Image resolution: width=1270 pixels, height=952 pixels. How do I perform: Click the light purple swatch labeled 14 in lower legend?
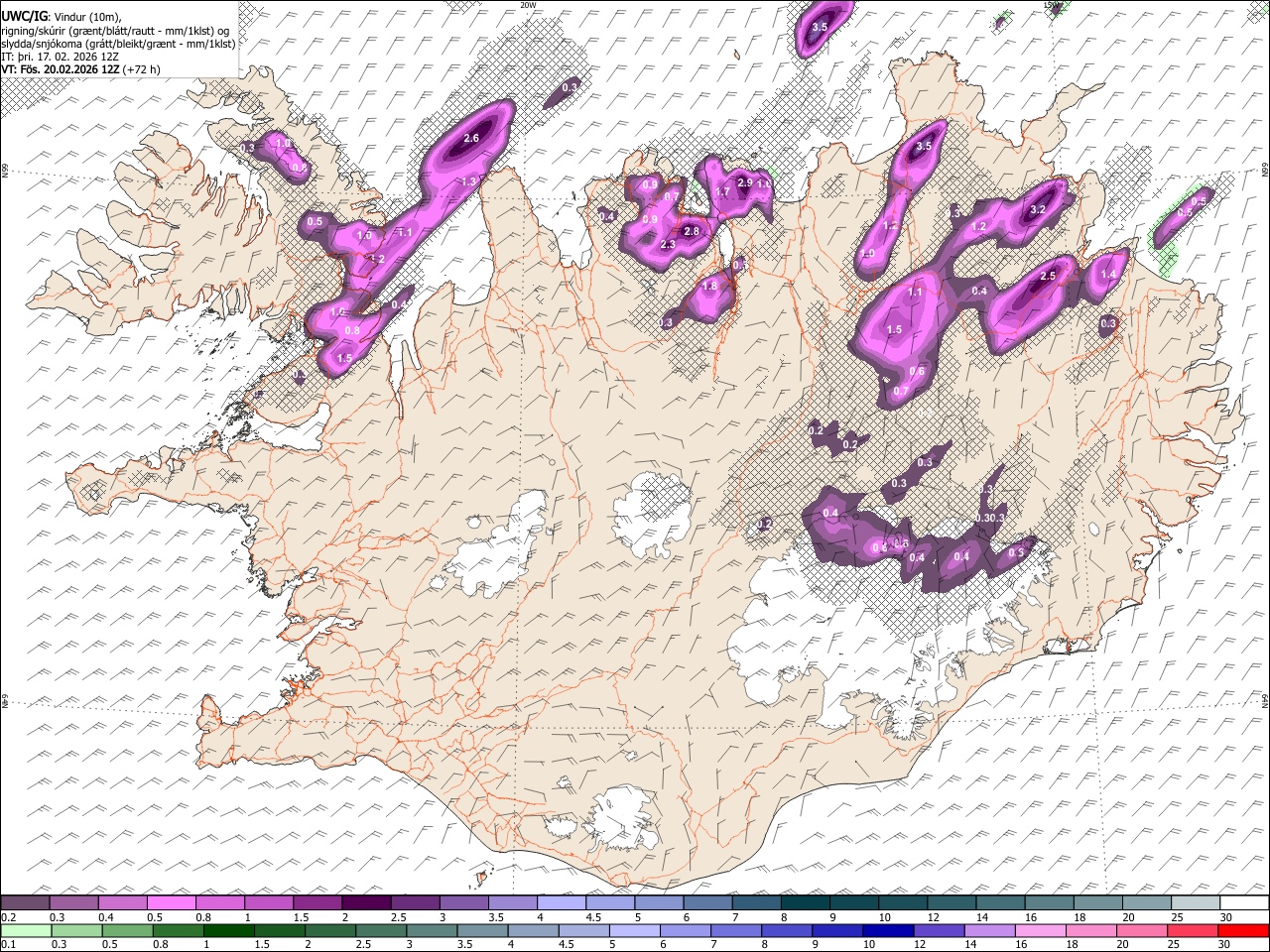click(x=989, y=930)
